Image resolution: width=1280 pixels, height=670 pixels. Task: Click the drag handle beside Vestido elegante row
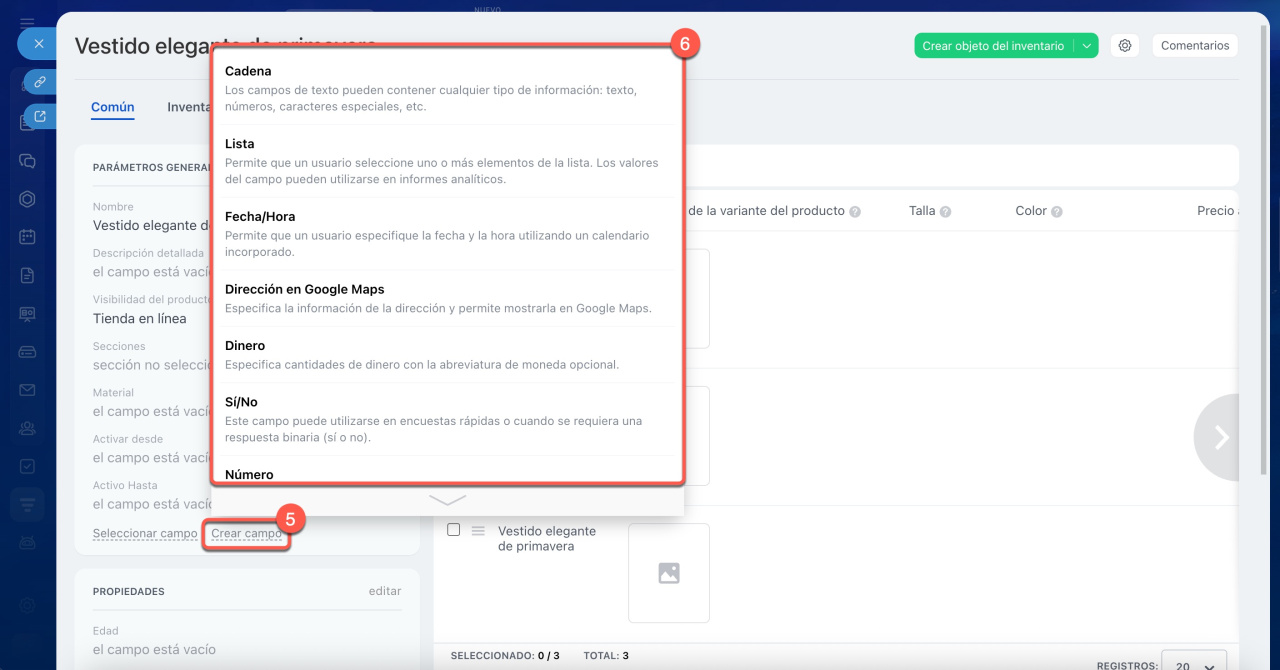pyautogui.click(x=478, y=531)
